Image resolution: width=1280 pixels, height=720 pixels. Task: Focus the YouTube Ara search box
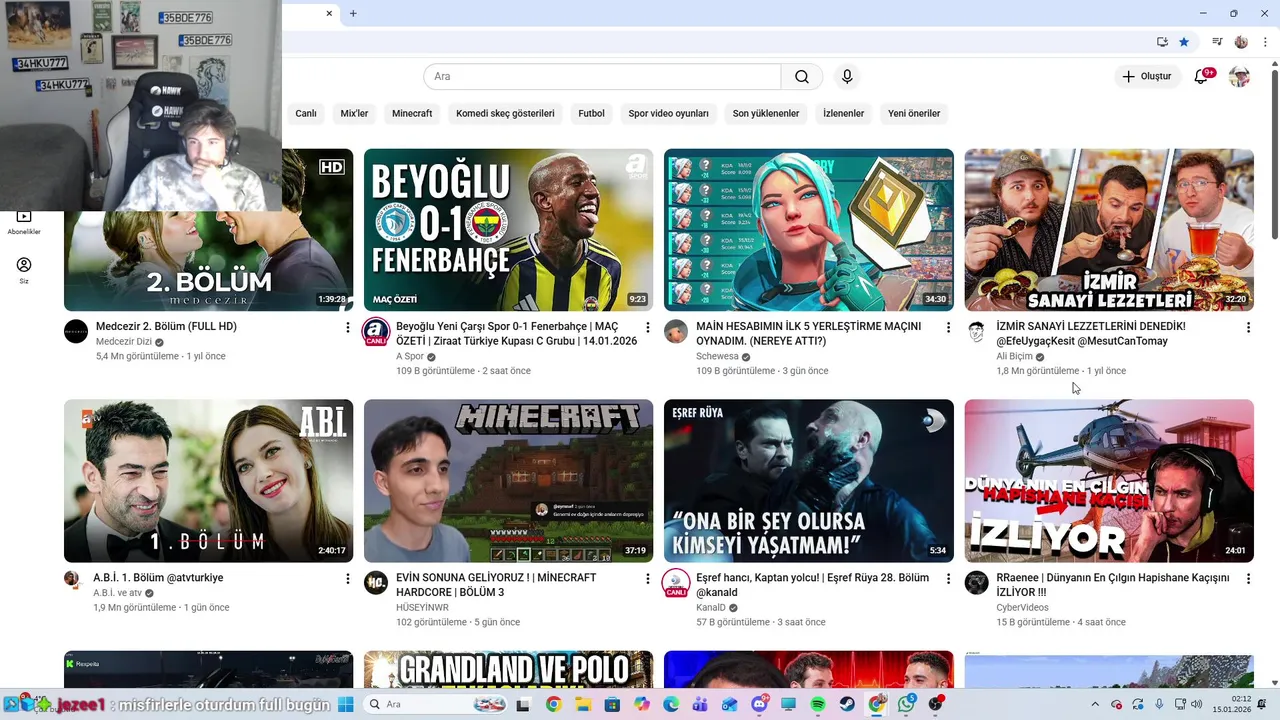tap(602, 77)
